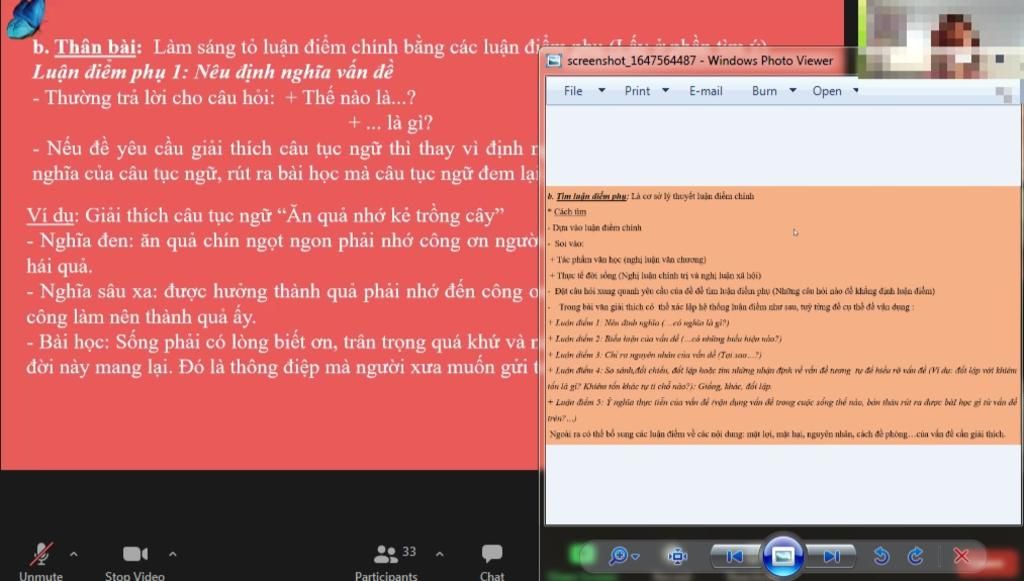
Task: Click the displayed orange document image
Action: (783, 315)
